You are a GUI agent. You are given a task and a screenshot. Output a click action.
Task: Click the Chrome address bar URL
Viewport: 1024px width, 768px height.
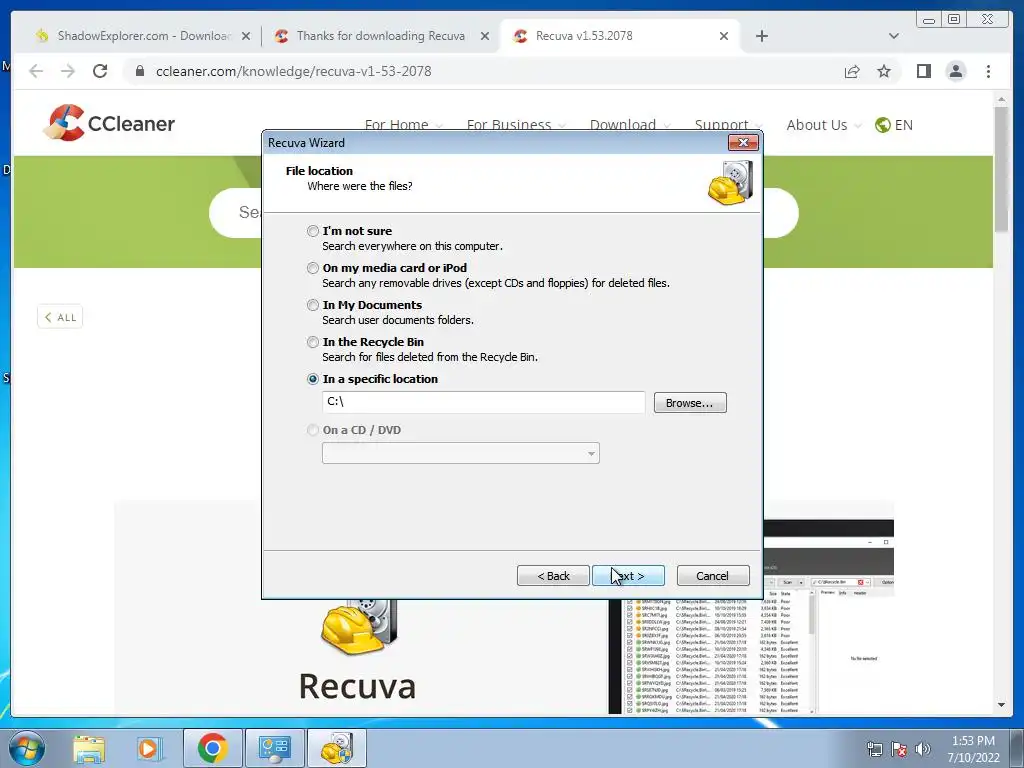pyautogui.click(x=294, y=71)
